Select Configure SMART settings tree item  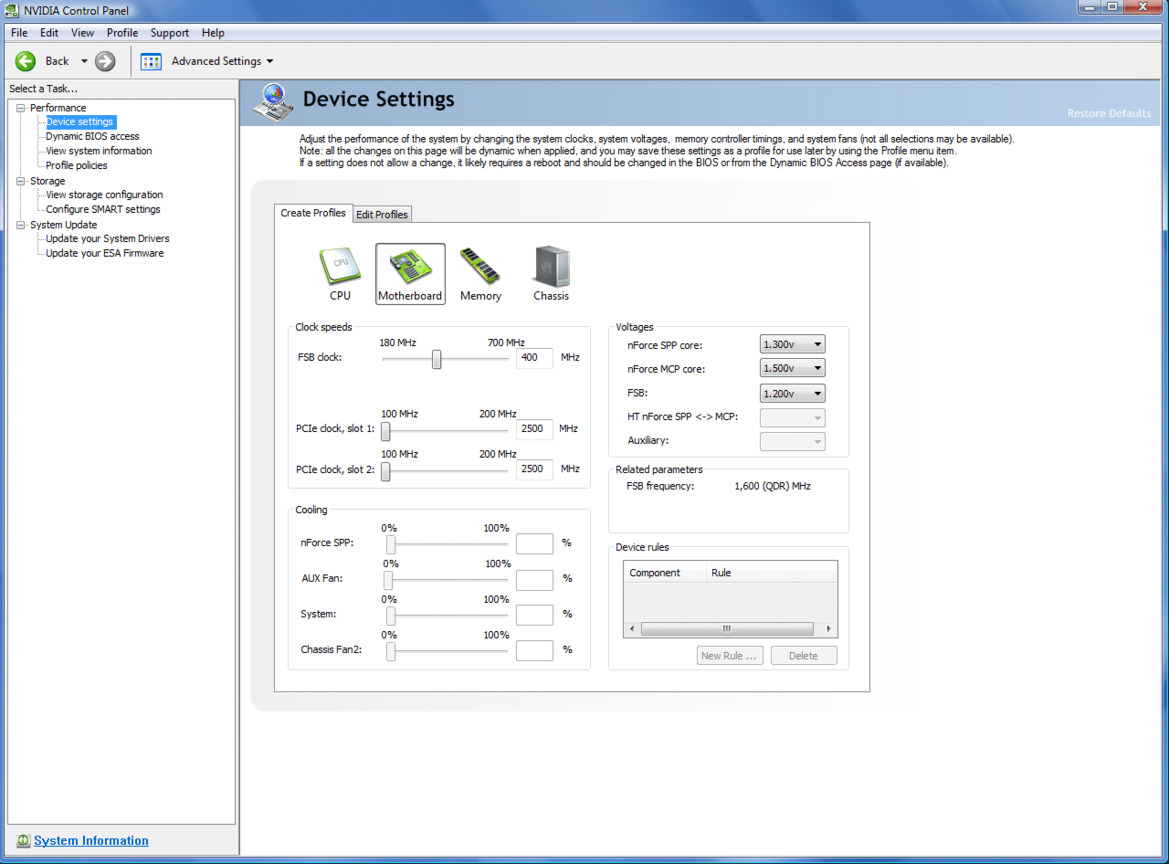[103, 209]
